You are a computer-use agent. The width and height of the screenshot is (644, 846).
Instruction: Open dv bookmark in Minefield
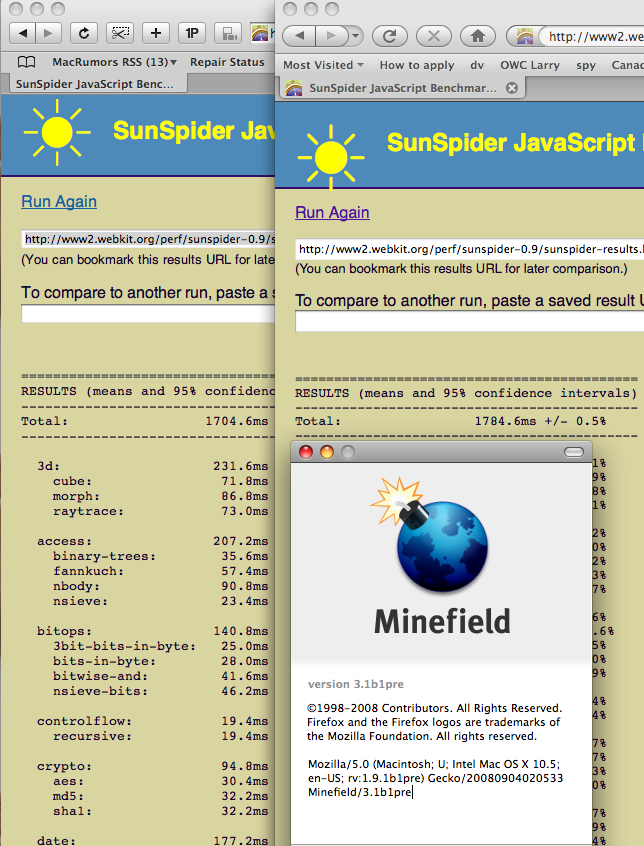[477, 65]
